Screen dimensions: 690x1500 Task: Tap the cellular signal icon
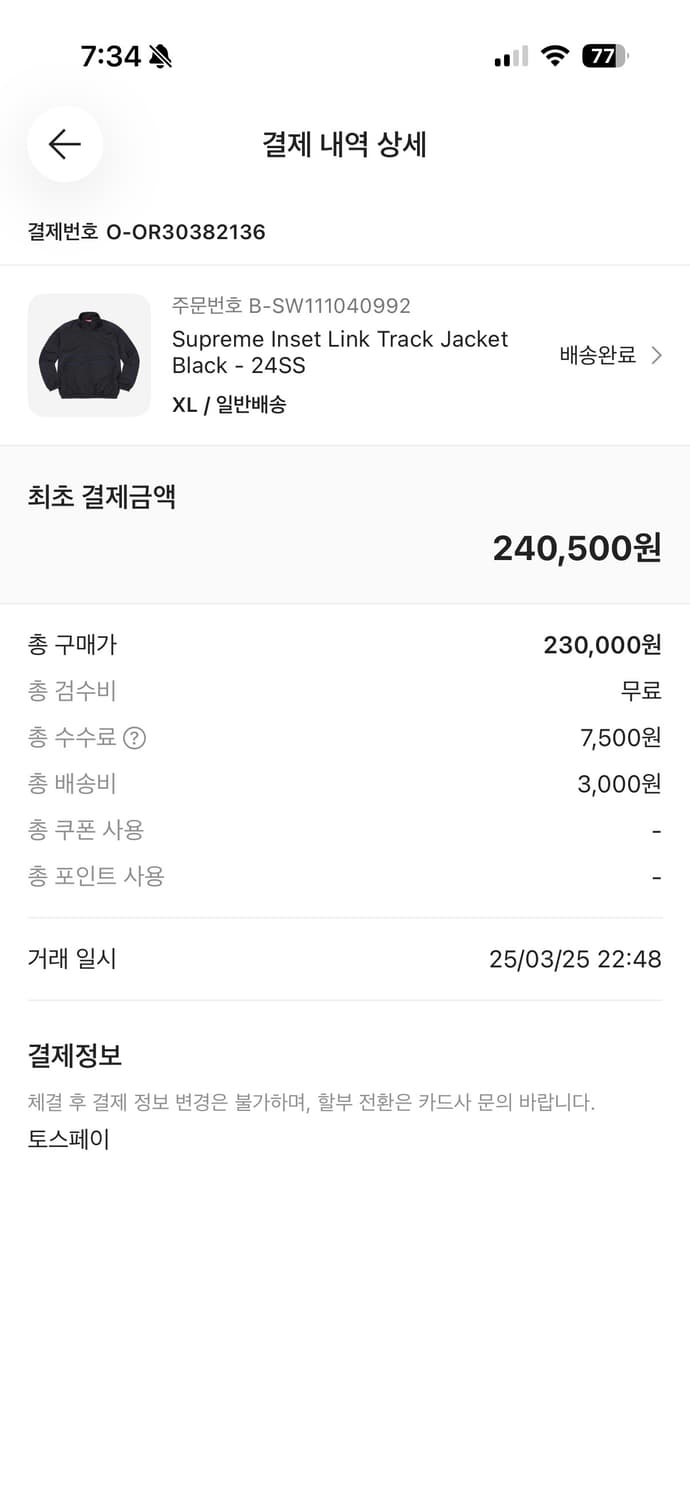pos(507,57)
